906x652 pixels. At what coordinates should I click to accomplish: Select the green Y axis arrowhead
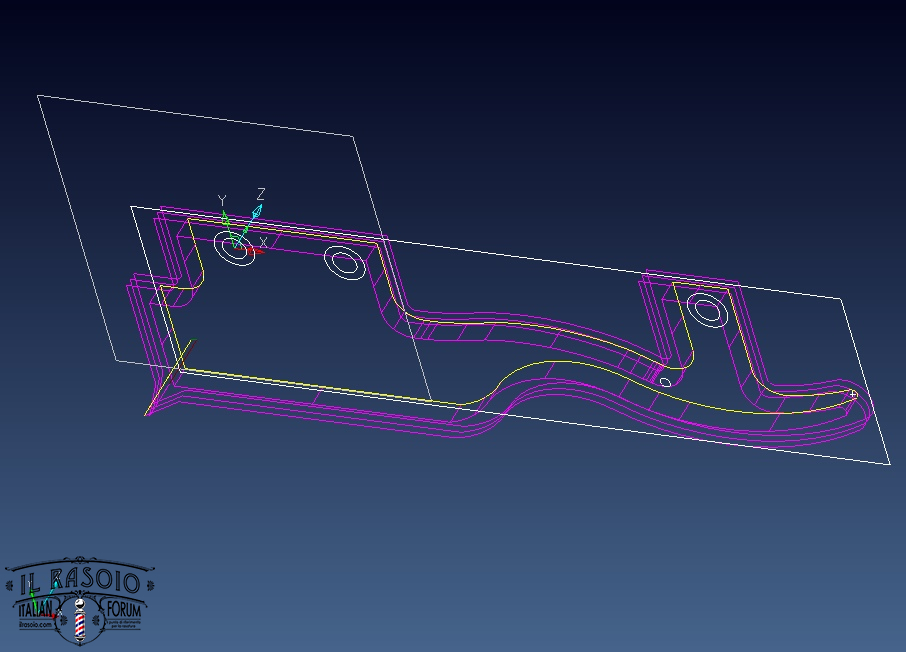point(226,216)
